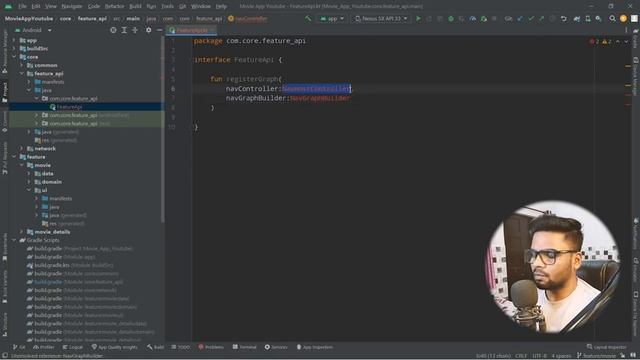Expand the buildSrc module in tree
The width and height of the screenshot is (640, 360).
click(x=14, y=49)
